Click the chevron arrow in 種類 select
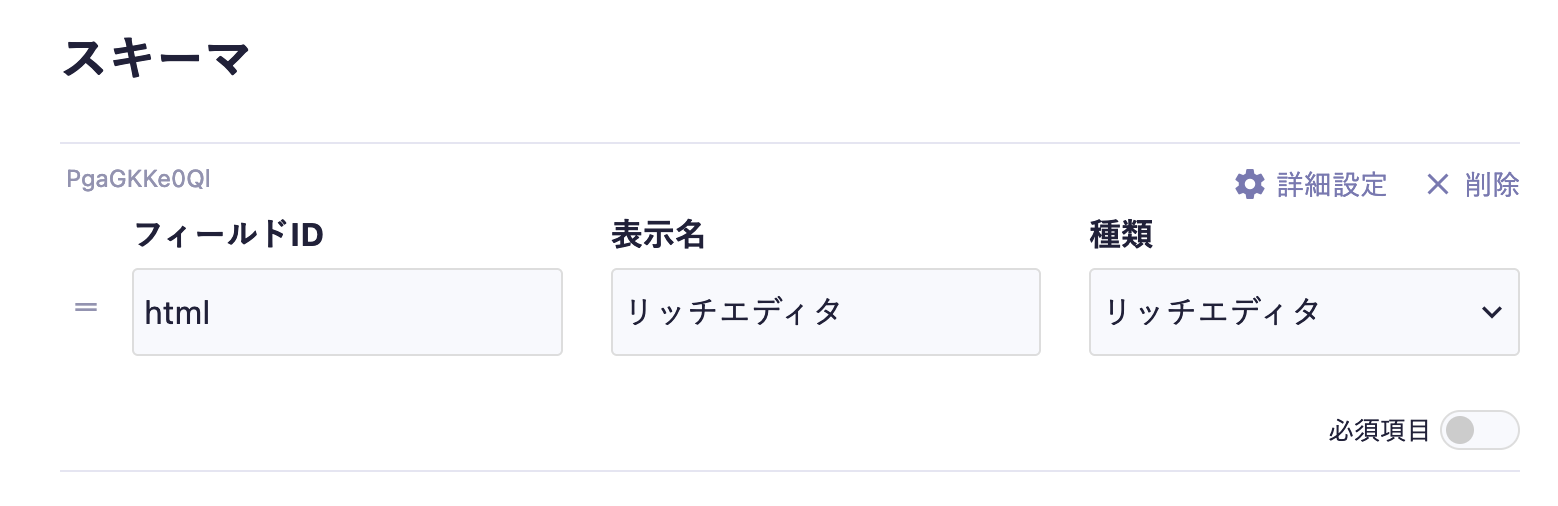This screenshot has height=506, width=1558. point(1491,312)
